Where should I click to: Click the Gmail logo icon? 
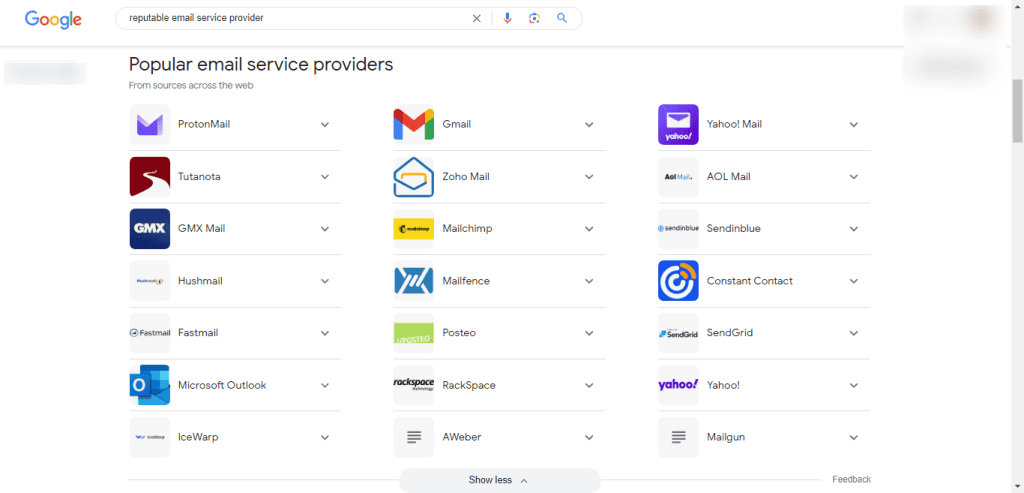point(413,124)
